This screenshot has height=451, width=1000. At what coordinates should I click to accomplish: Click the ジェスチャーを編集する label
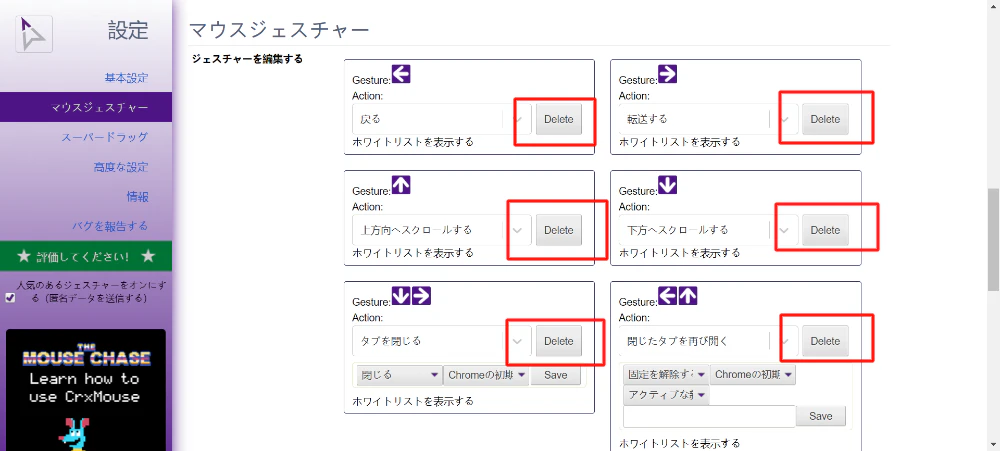point(247,59)
